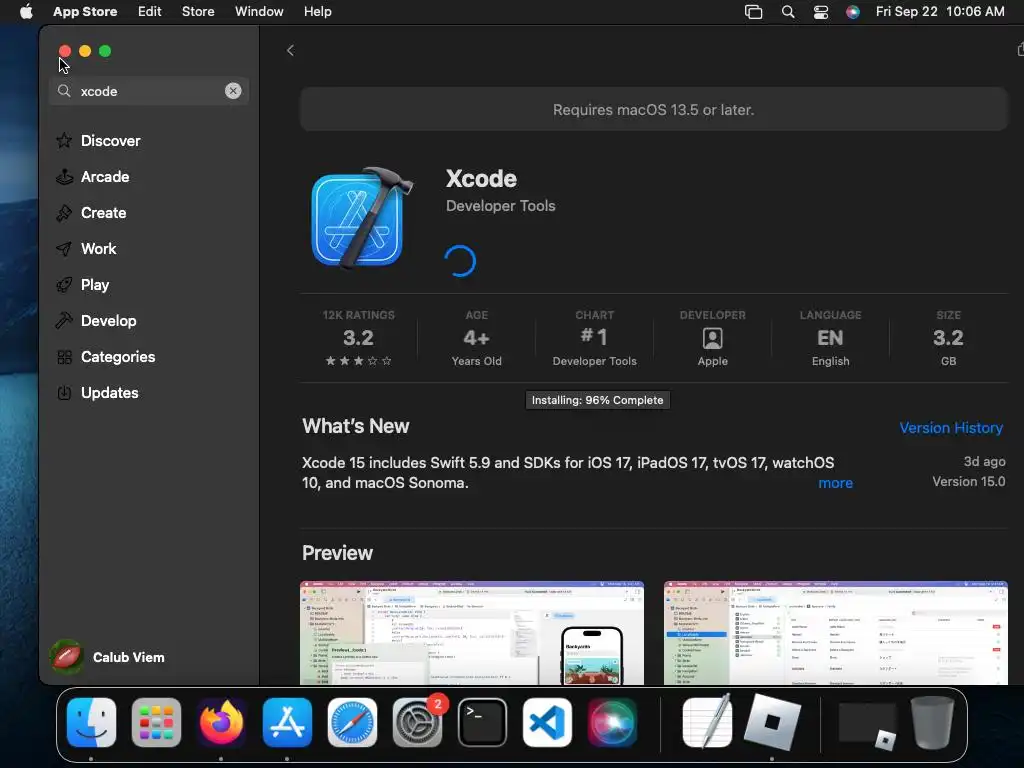This screenshot has width=1024, height=768.
Task: Open TextEdit from the Dock
Action: point(707,722)
